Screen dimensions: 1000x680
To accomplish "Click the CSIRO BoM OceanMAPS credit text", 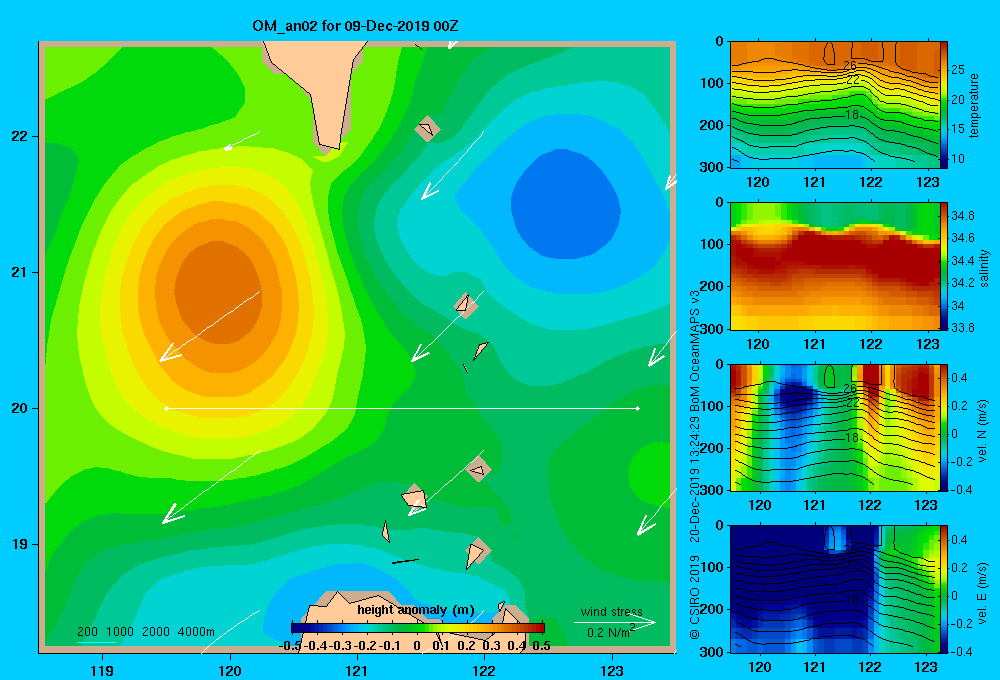I will pos(695,464).
